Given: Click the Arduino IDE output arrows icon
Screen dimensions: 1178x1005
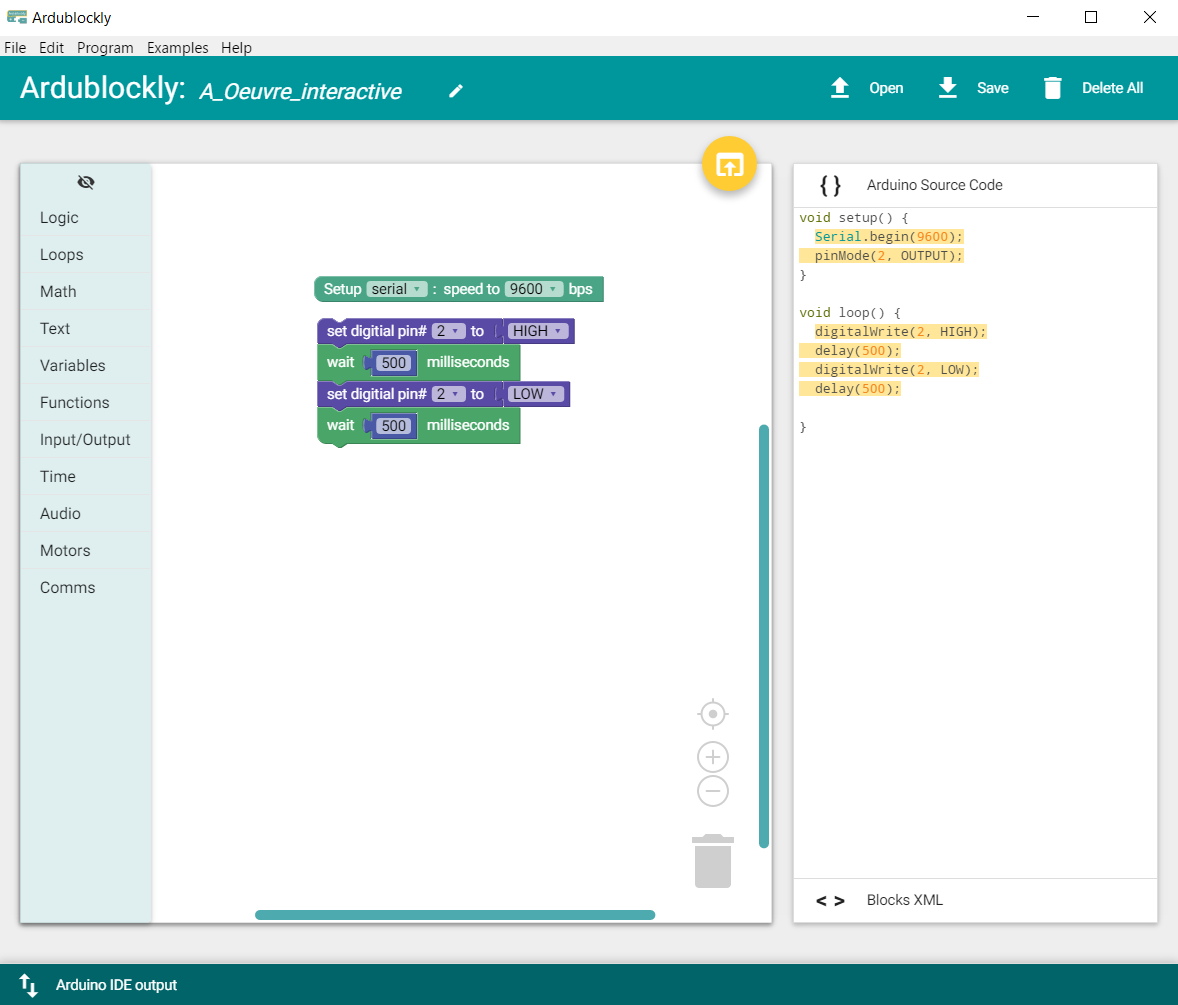Looking at the screenshot, I should [x=29, y=985].
